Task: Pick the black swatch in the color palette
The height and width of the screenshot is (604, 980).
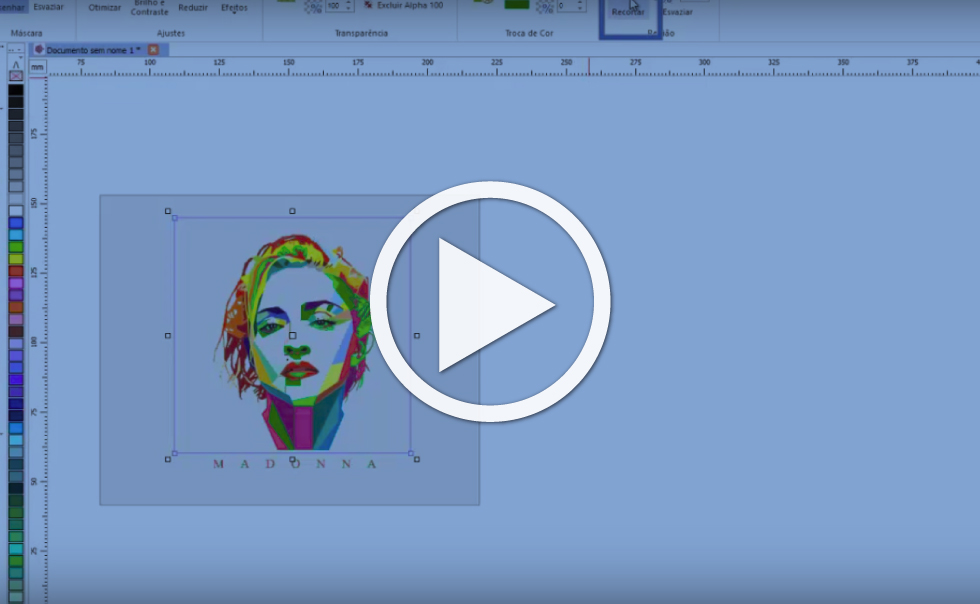Action: point(16,90)
